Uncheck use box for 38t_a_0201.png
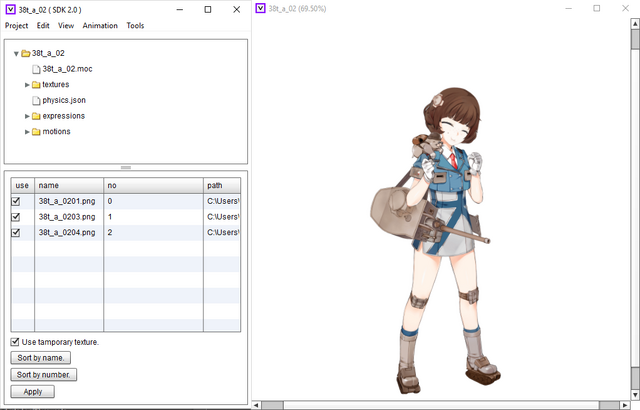The height and width of the screenshot is (410, 640). click(16, 201)
